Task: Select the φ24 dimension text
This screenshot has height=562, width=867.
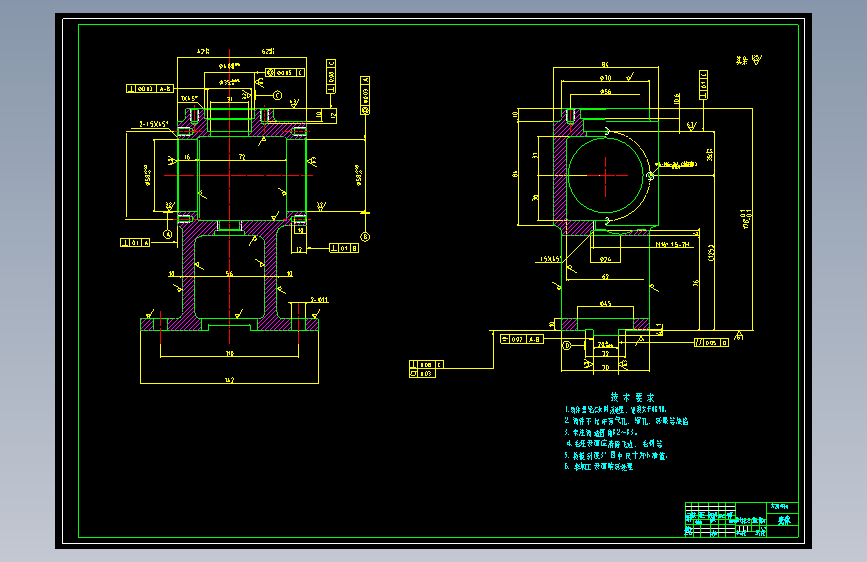Action: [605, 259]
